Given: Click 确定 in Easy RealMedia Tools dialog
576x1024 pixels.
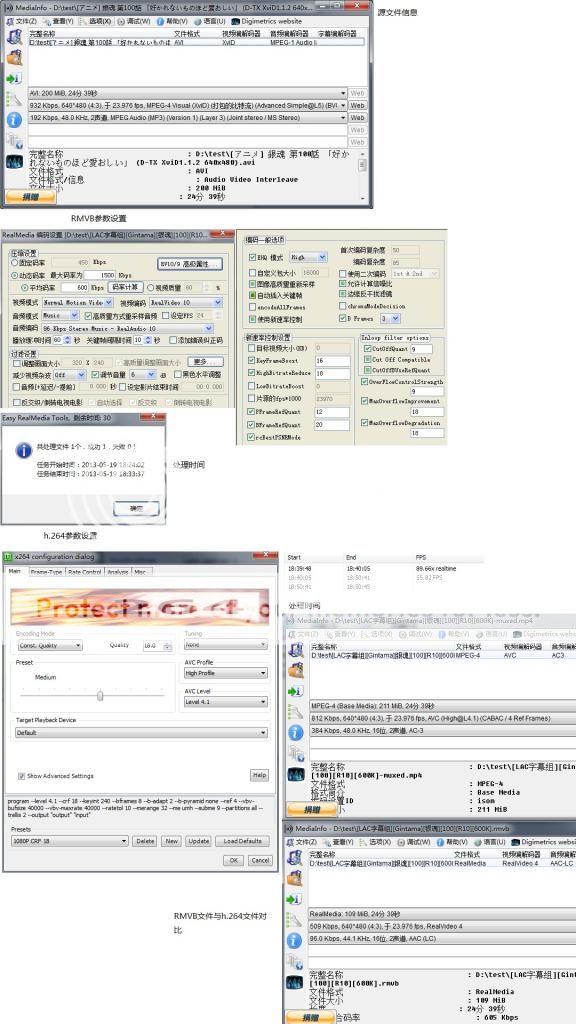Looking at the screenshot, I should pyautogui.click(x=136, y=507).
